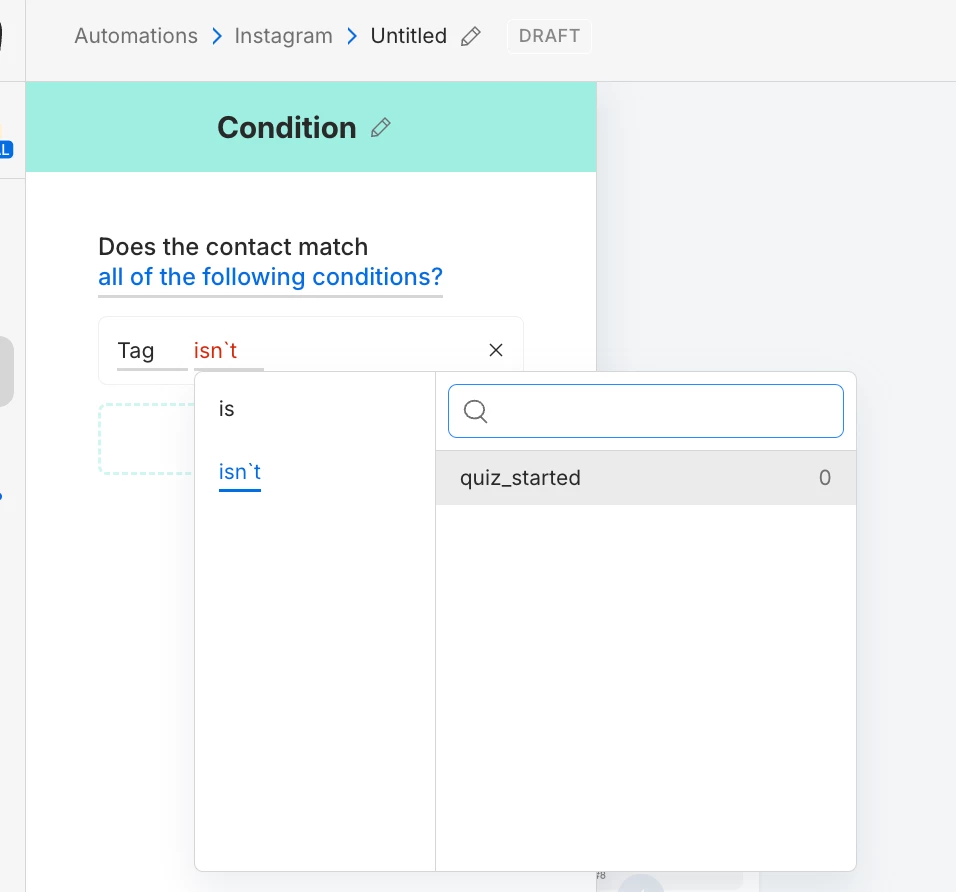Click the DRAFT status badge
956x892 pixels.
(549, 36)
